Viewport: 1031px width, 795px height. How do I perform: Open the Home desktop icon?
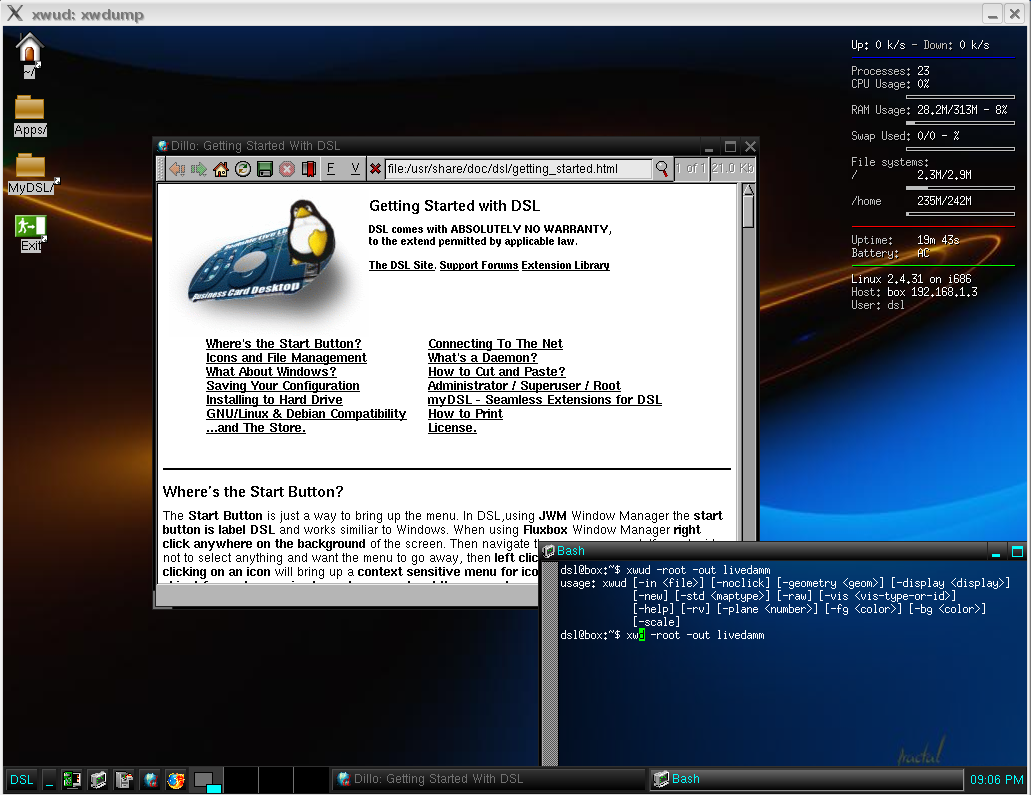point(29,55)
